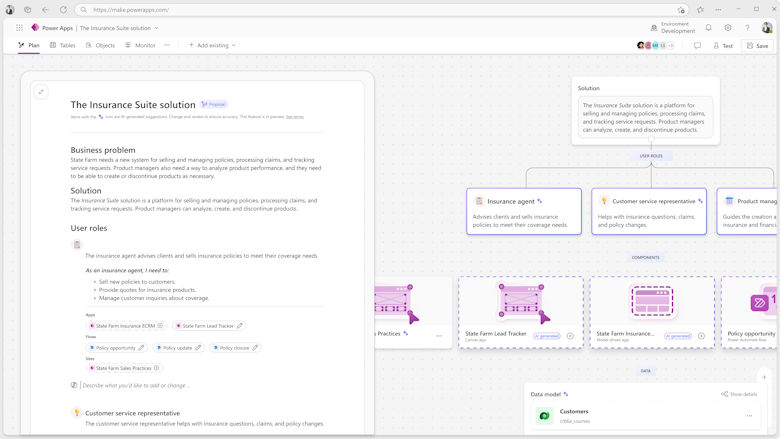Switch to the Objects tab
Viewport: 780px width, 439px height.
pos(100,46)
